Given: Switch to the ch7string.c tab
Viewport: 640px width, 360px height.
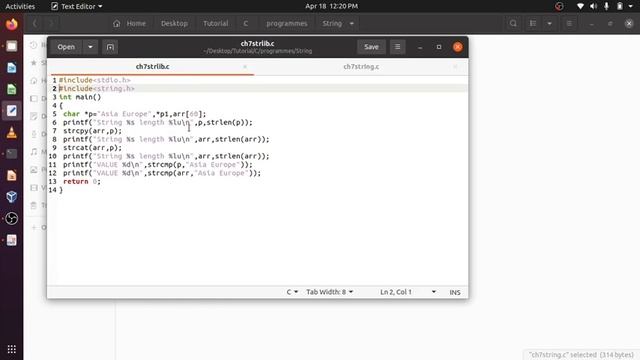Looking at the screenshot, I should point(361,67).
